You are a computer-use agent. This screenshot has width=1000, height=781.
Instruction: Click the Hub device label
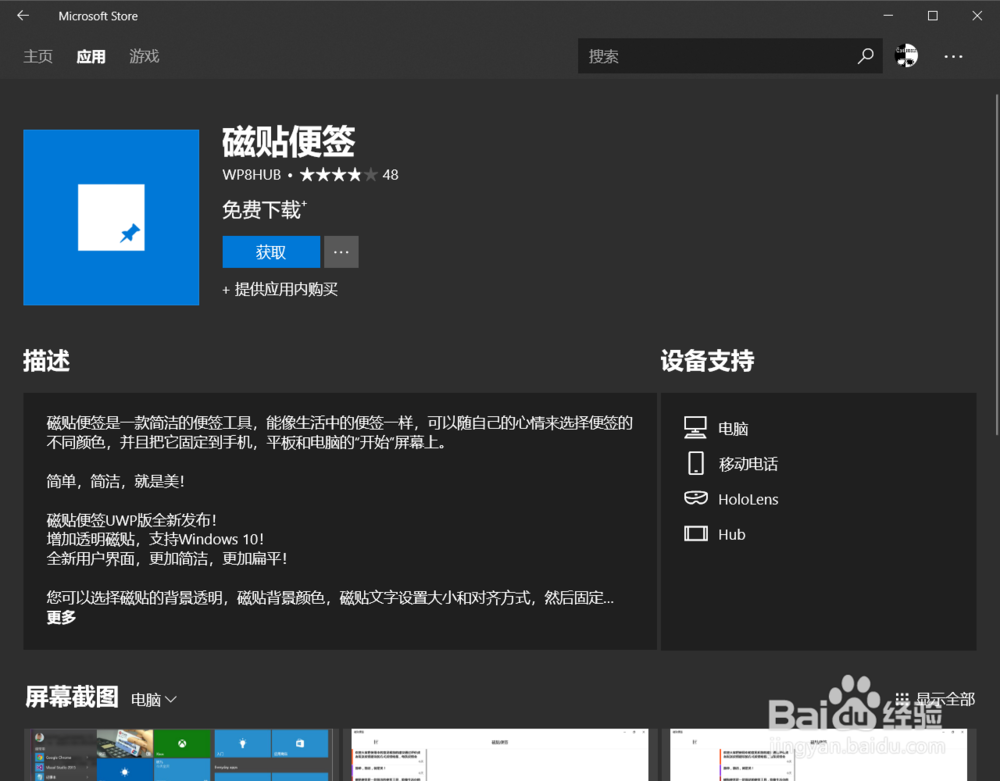(x=732, y=534)
